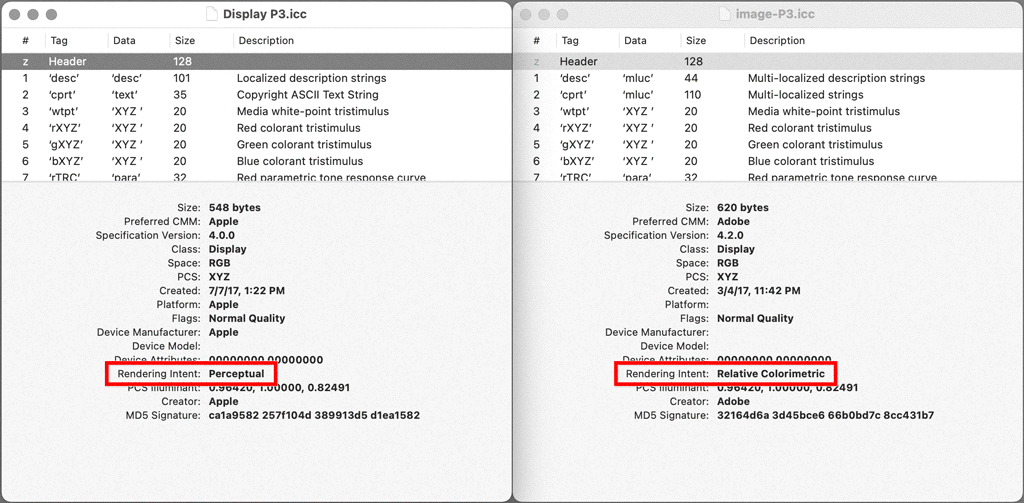Screen dimensions: 1024x503
Task: Sort by Size column in Display P3.icc
Action: pyautogui.click(x=185, y=41)
